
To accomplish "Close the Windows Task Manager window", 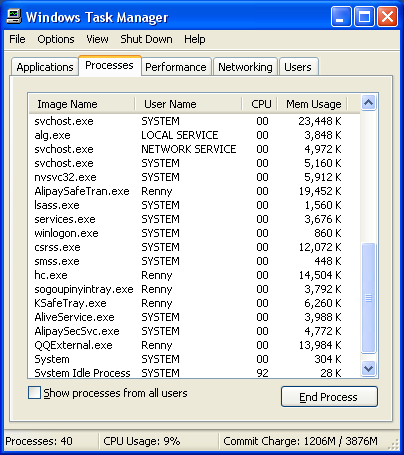I will pyautogui.click(x=387, y=16).
